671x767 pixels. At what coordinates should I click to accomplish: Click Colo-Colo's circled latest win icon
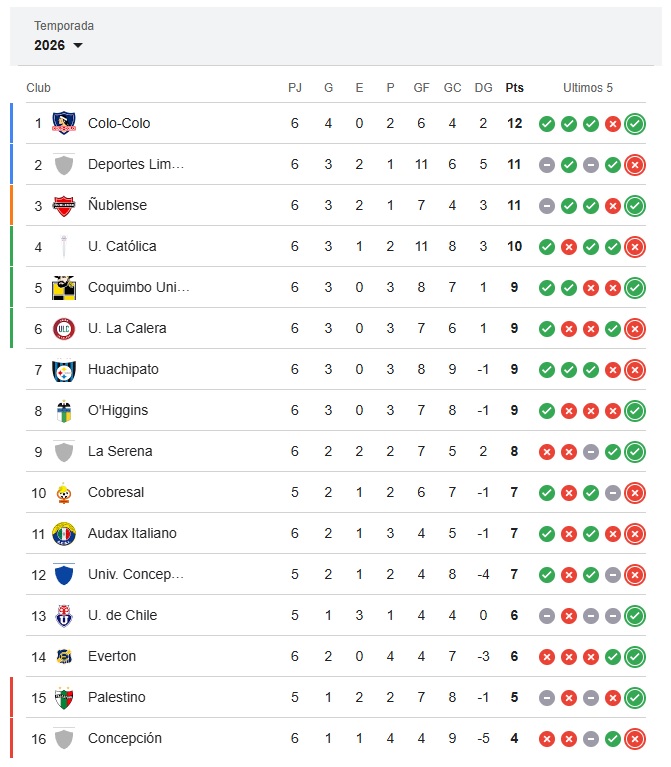tap(635, 124)
